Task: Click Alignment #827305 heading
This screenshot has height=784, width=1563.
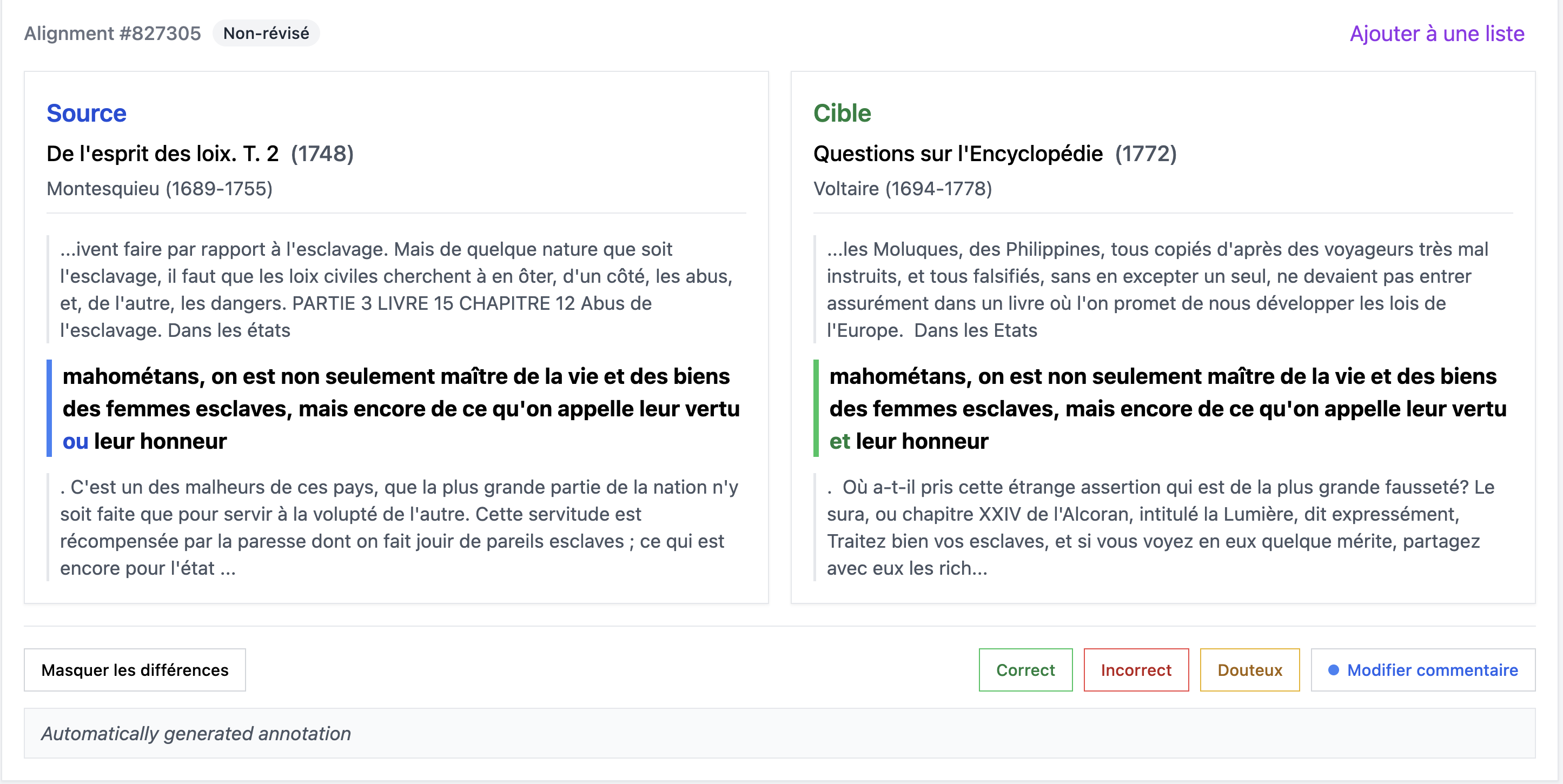Action: [x=112, y=34]
